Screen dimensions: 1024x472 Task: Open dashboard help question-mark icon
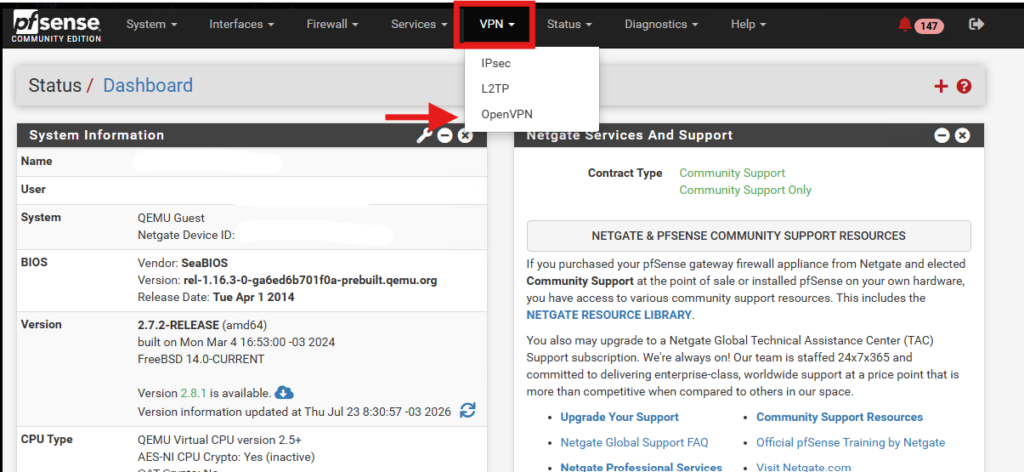(x=964, y=86)
